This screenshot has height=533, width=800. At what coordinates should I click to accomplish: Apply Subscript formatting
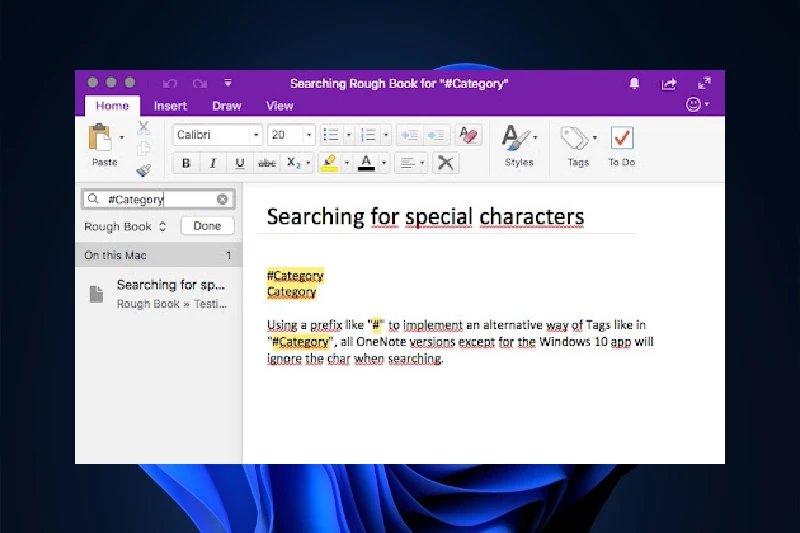tap(293, 163)
